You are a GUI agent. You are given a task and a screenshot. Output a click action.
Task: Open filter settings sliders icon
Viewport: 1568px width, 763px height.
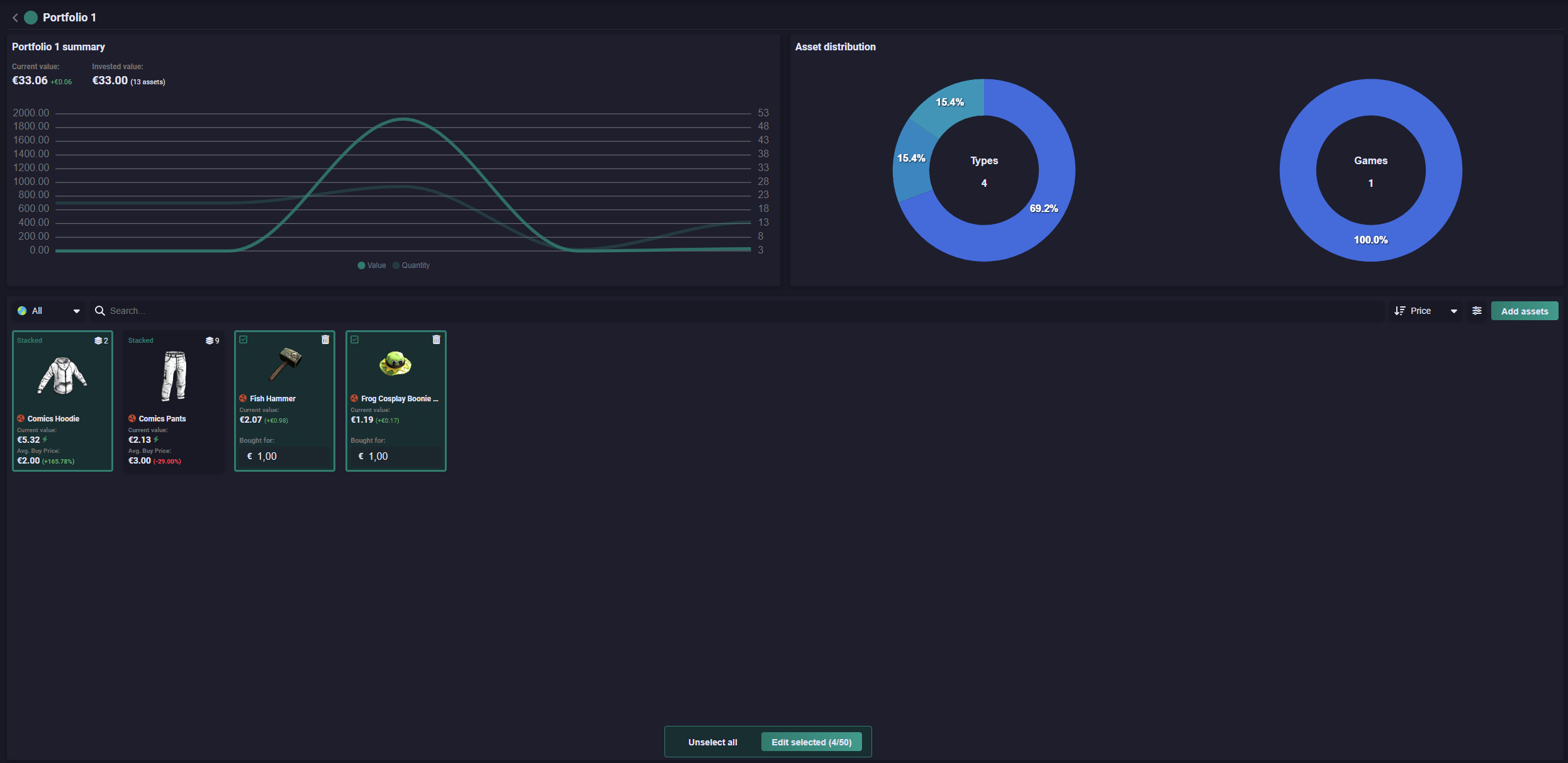click(x=1477, y=311)
